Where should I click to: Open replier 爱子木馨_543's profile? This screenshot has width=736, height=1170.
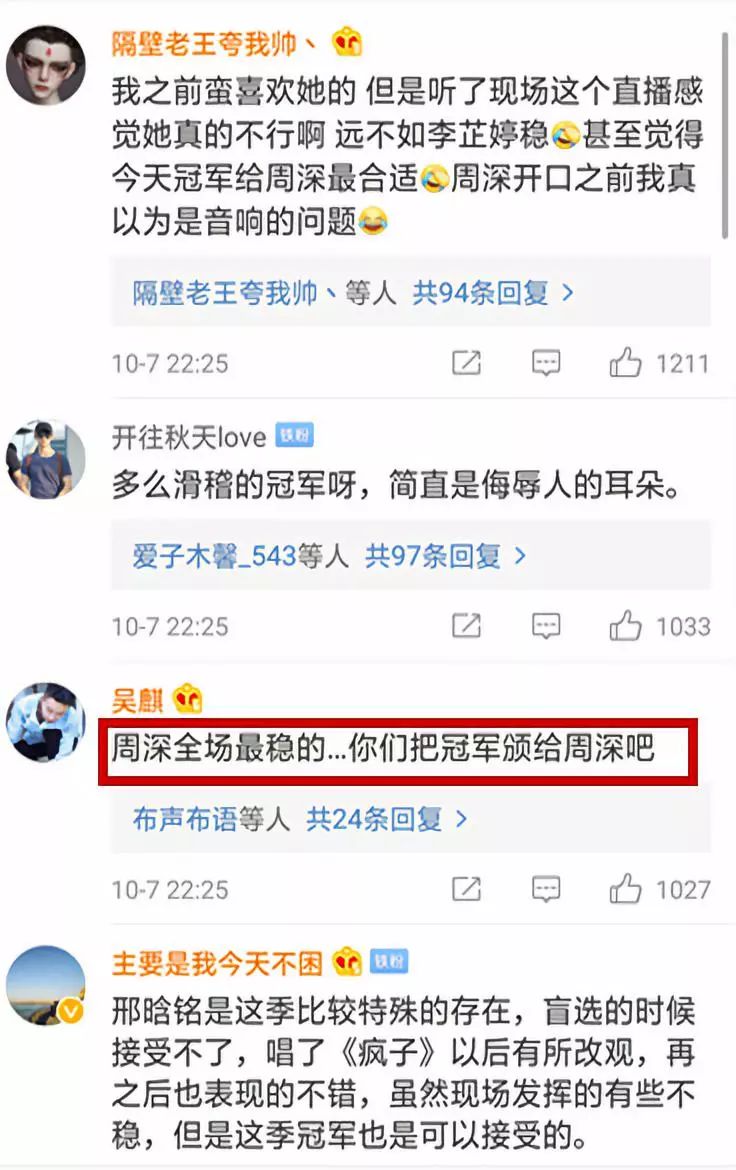(214, 556)
